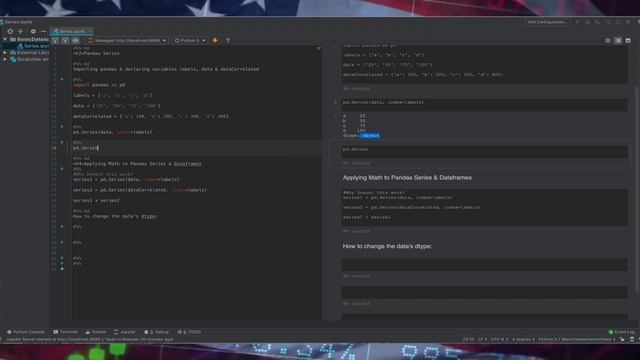Screen dimensions: 640x360
Task: Click the highlighted 'object' dtype text in output
Action: tap(370, 136)
